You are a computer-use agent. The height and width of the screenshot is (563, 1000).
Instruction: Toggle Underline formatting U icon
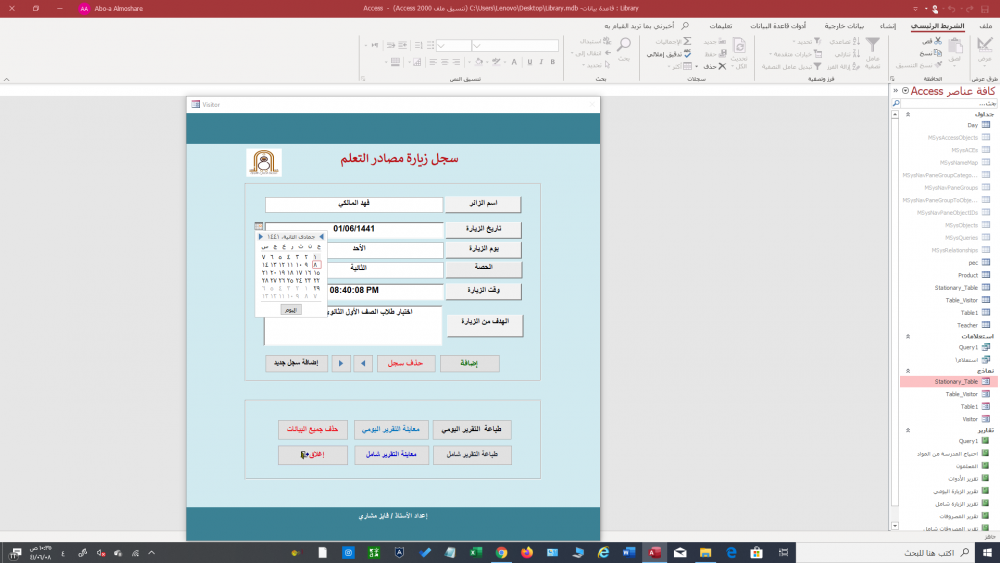click(x=530, y=62)
